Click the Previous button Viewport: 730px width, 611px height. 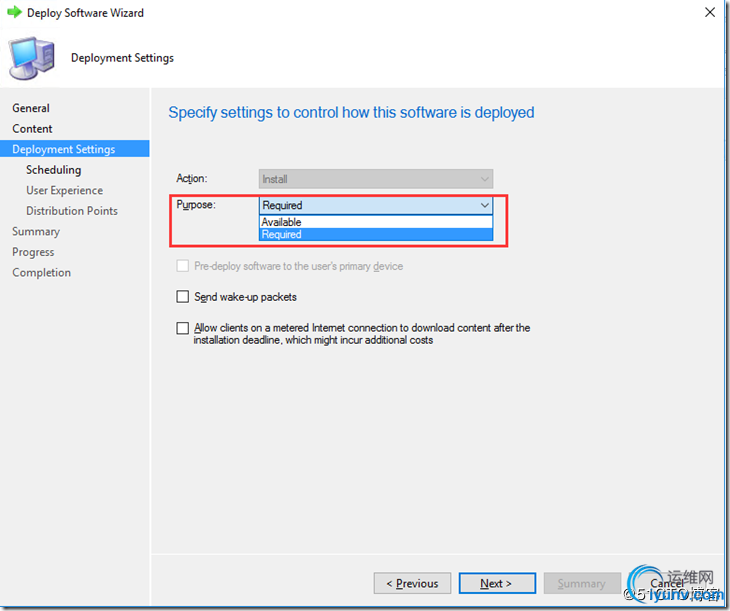pos(412,583)
